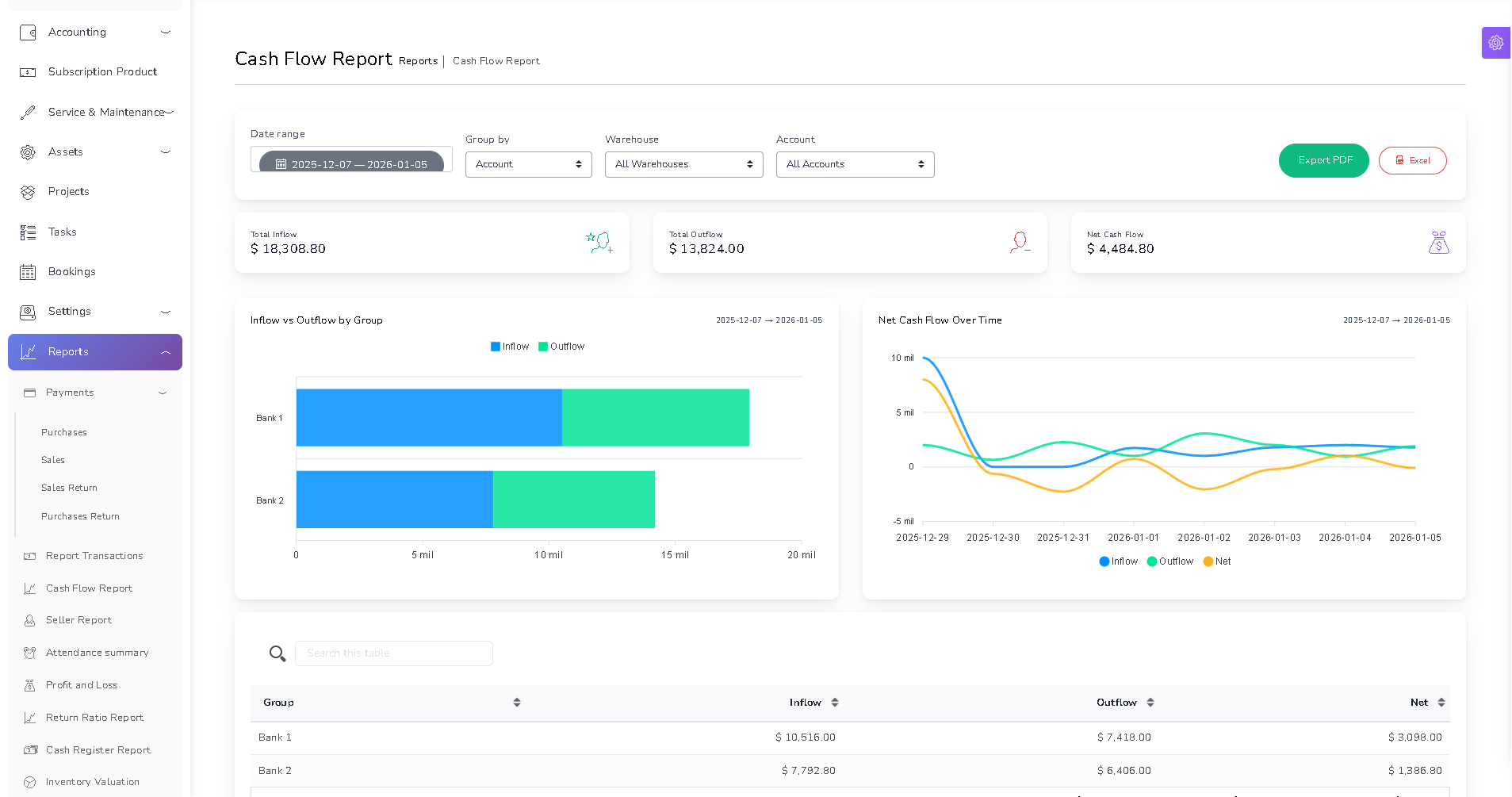This screenshot has height=797, width=1512.
Task: Toggle Outflow series in line chart legend
Action: click(x=1169, y=561)
